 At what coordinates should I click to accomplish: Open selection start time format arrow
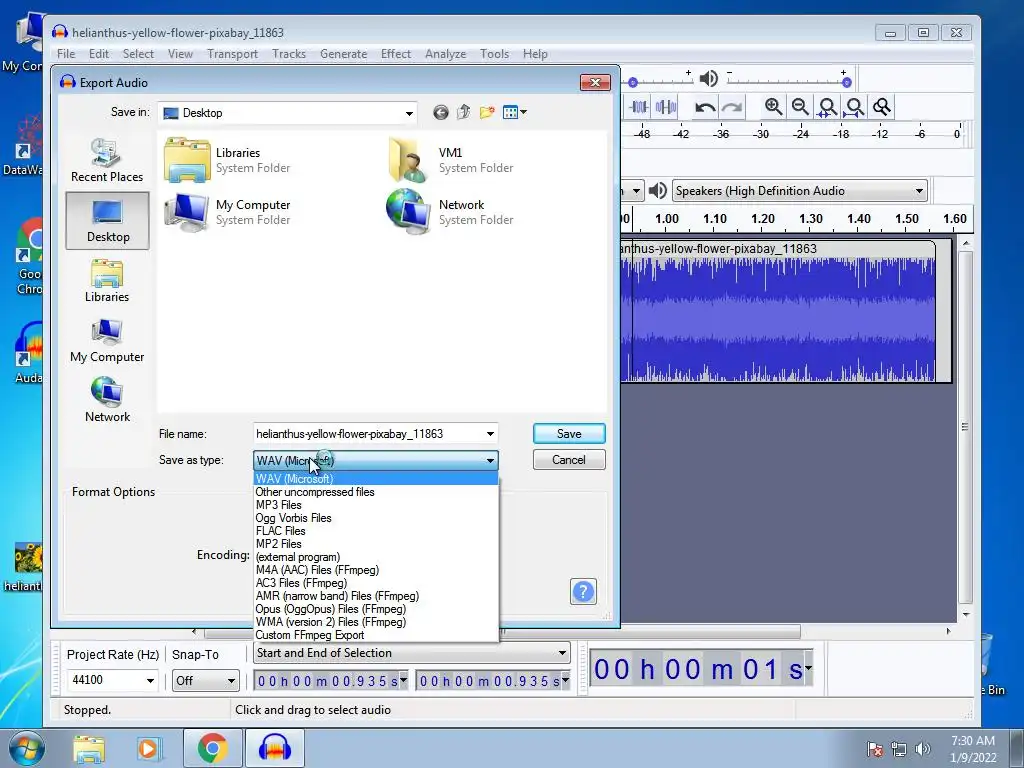point(403,680)
